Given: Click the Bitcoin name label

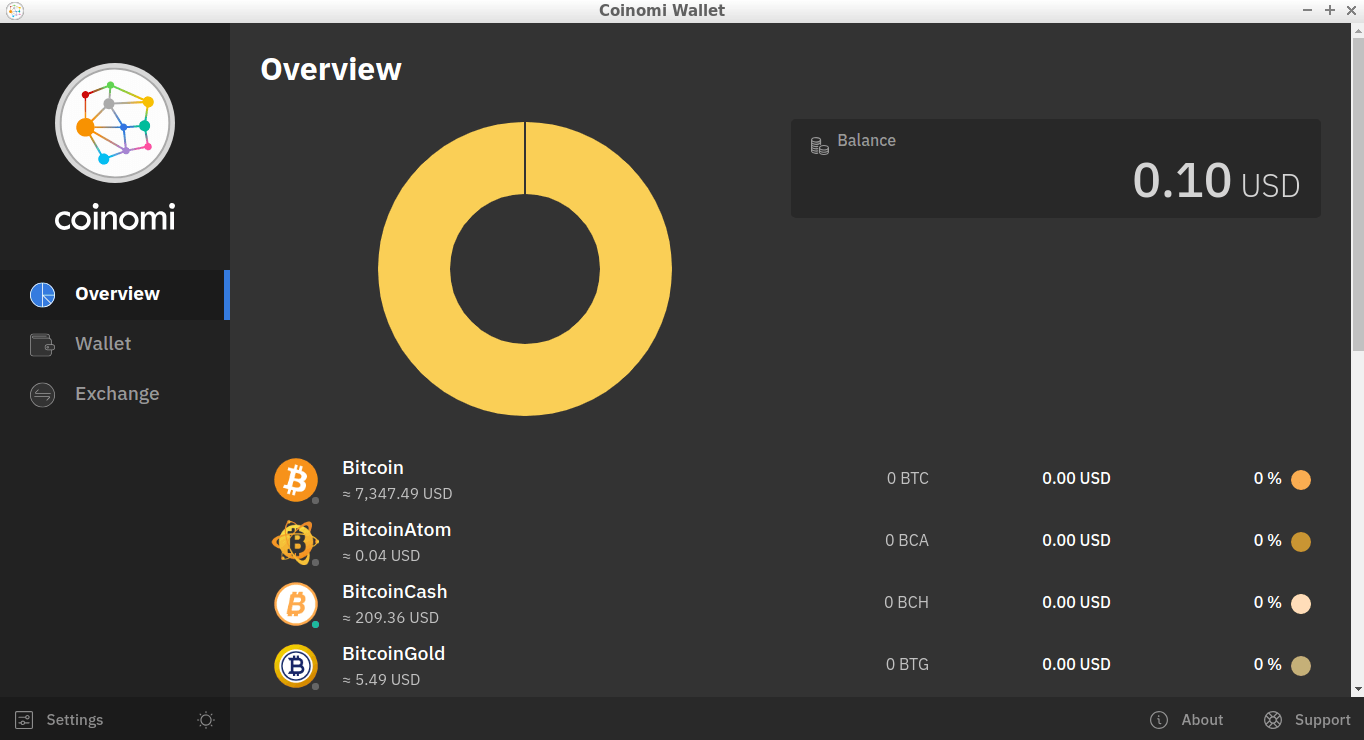Looking at the screenshot, I should [373, 468].
